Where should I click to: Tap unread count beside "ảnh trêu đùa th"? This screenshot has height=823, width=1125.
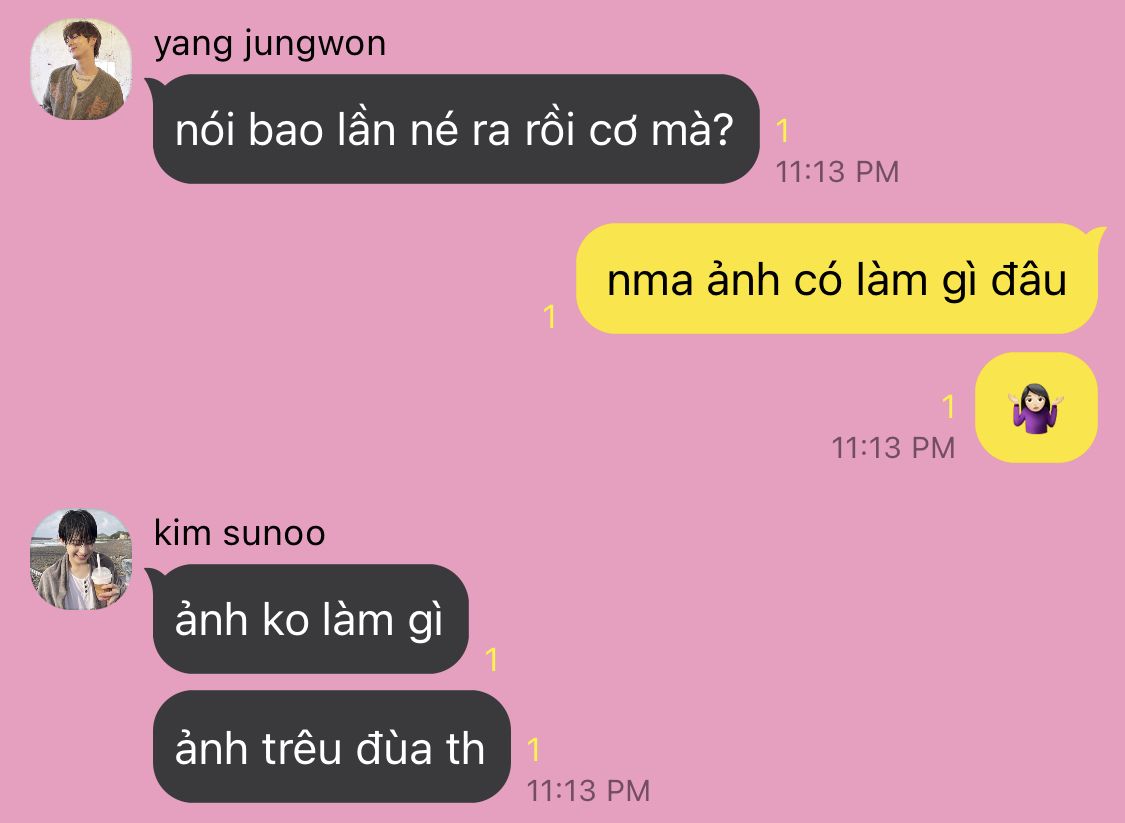(533, 750)
